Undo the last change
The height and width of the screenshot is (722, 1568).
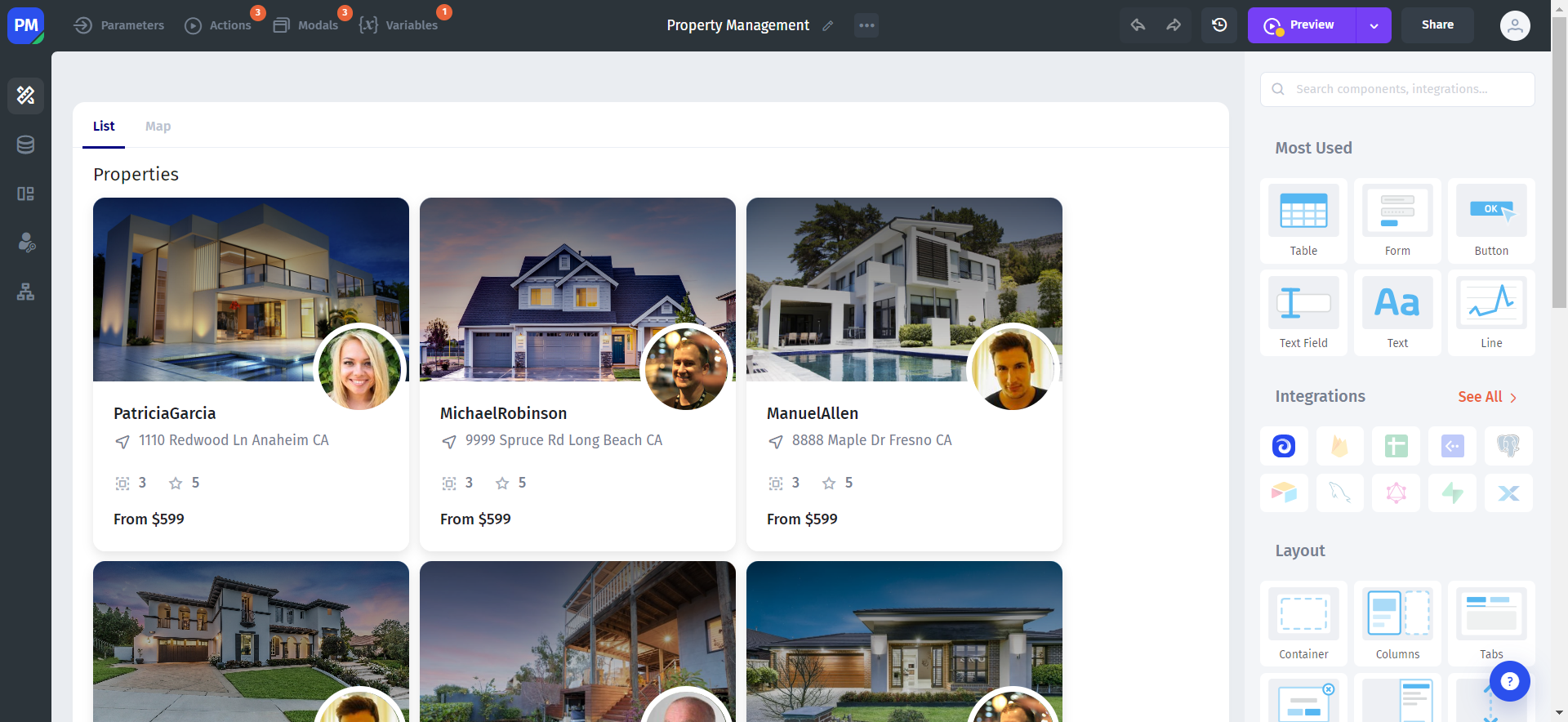pyautogui.click(x=1138, y=25)
